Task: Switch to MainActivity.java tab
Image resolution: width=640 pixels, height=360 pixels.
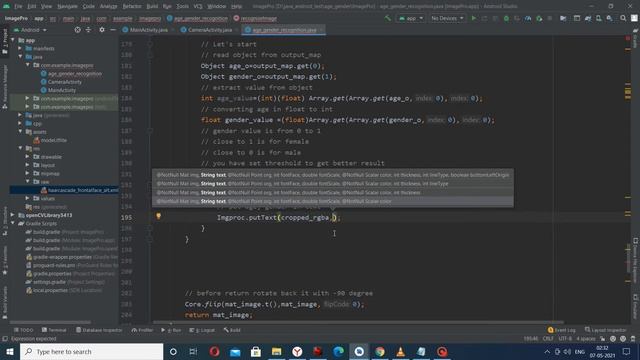Action: (149, 30)
